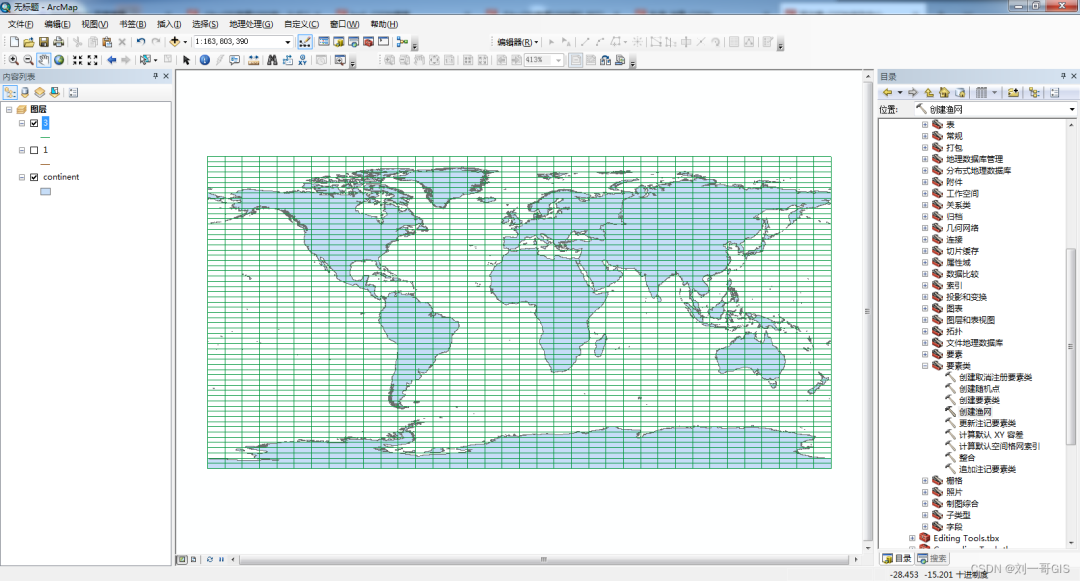Toggle visibility of layer 3

[x=34, y=123]
